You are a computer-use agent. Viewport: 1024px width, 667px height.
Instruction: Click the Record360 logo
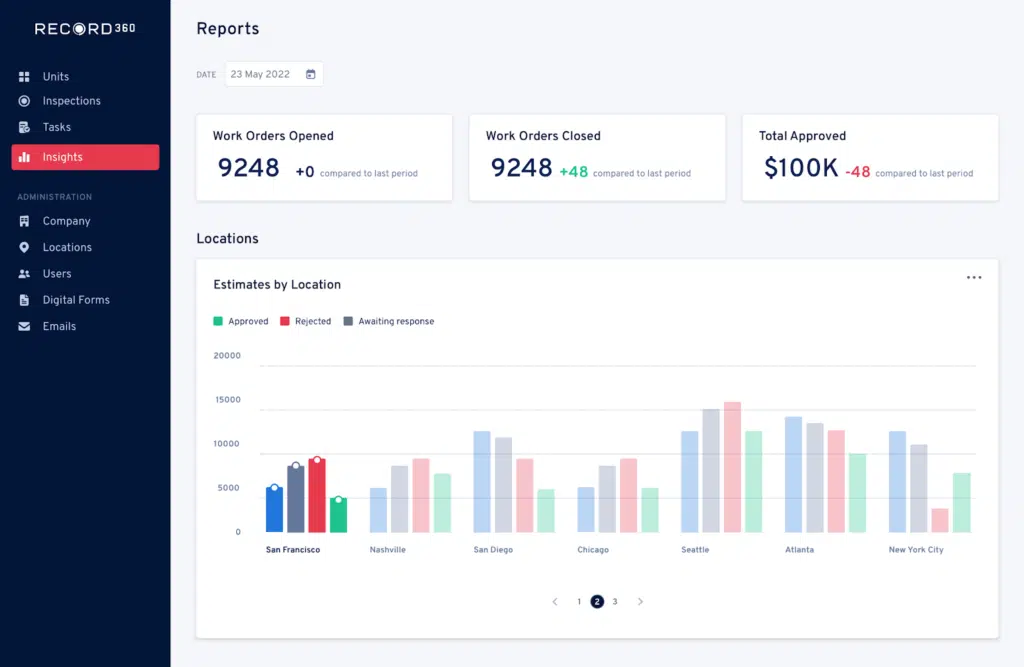point(85,29)
